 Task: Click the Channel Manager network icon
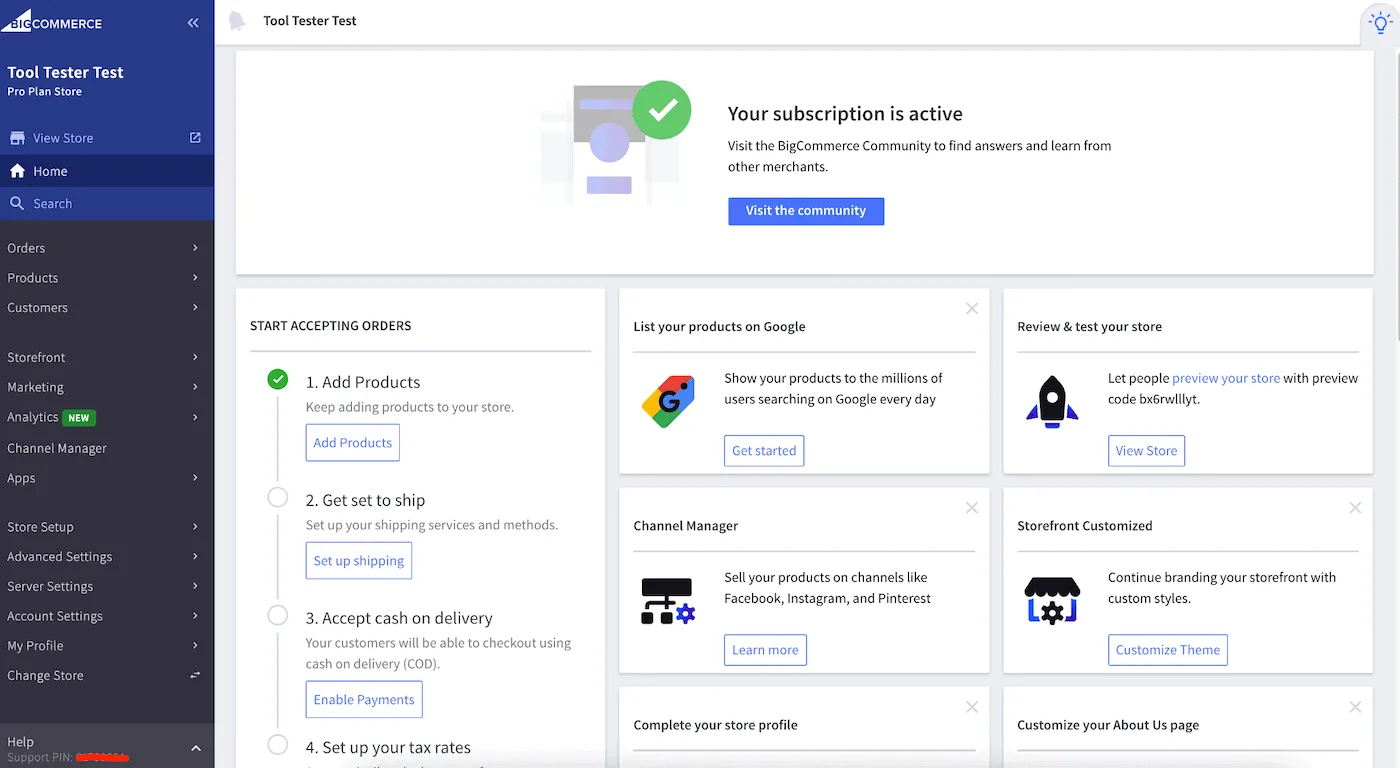pyautogui.click(x=668, y=600)
